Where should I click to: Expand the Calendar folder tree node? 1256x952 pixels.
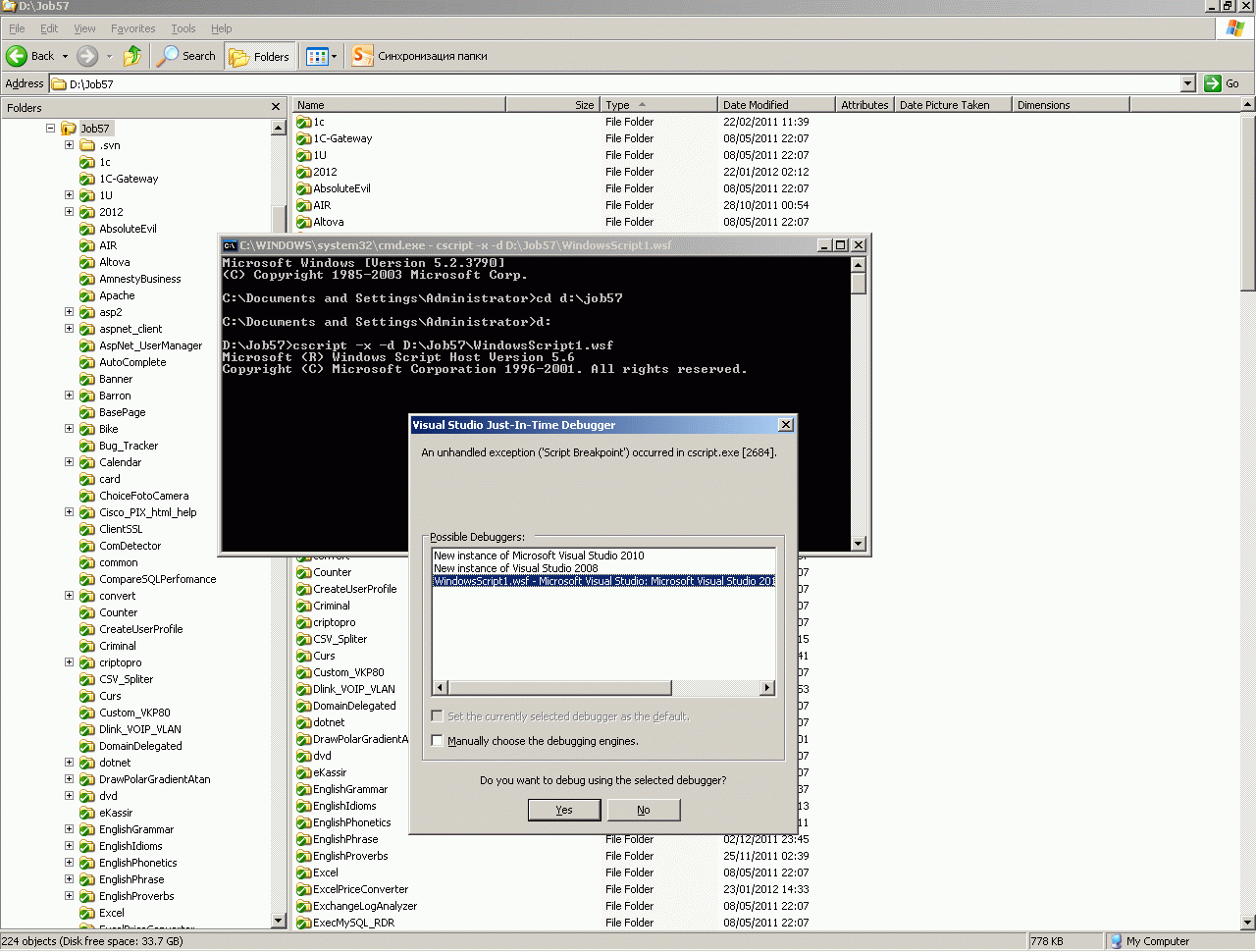click(x=69, y=462)
